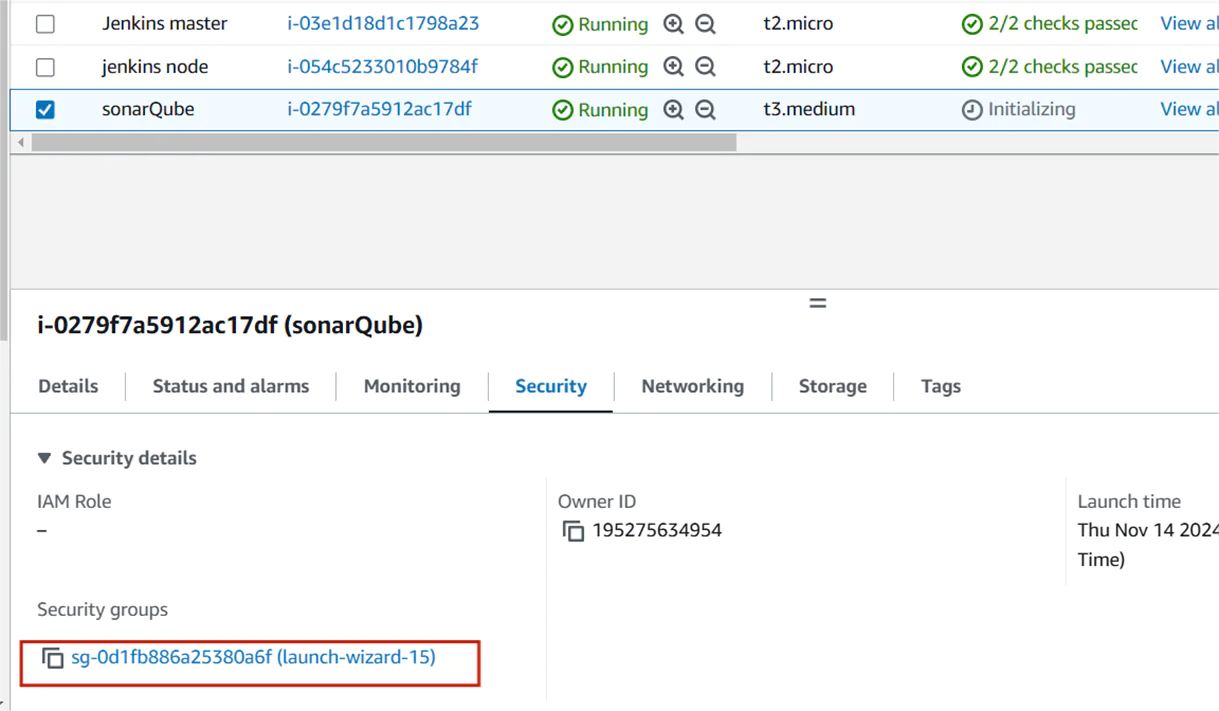Open instance i-0279f7a5912ac17df link
Image resolution: width=1219 pixels, height=711 pixels.
click(x=379, y=109)
